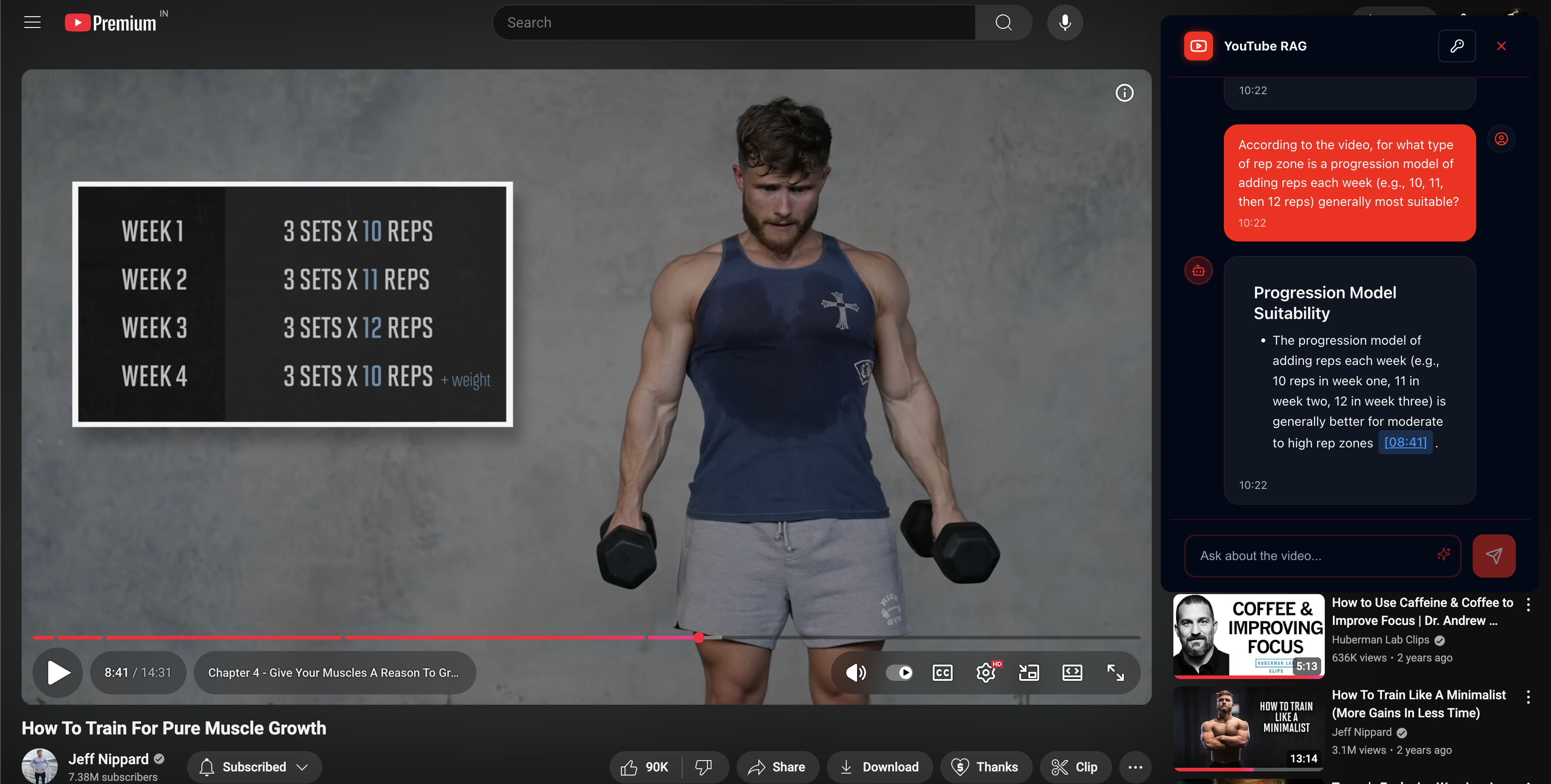Enable closed captions with the CC button
Image resolution: width=1551 pixels, height=784 pixels.
942,673
